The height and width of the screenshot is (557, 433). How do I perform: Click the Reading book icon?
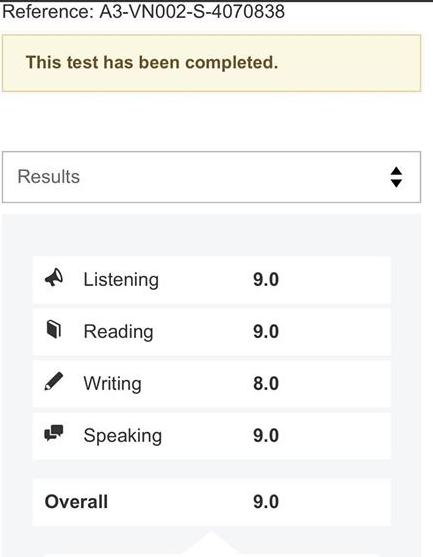click(x=54, y=329)
